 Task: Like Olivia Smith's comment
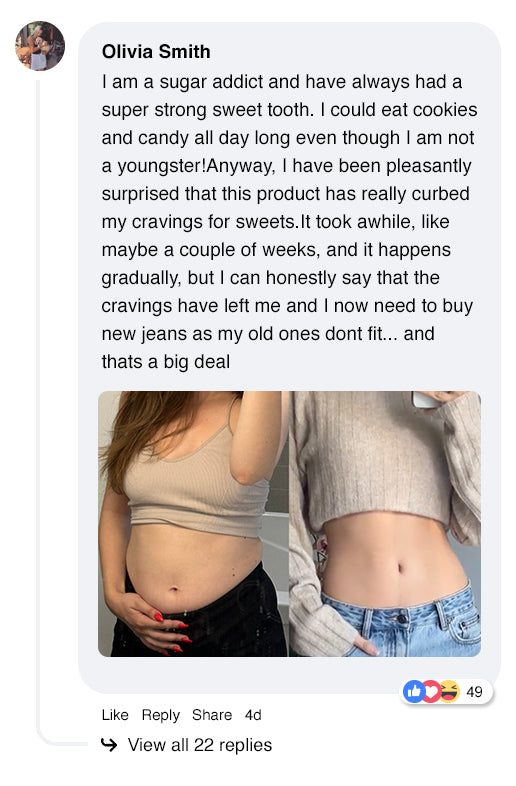(x=115, y=715)
